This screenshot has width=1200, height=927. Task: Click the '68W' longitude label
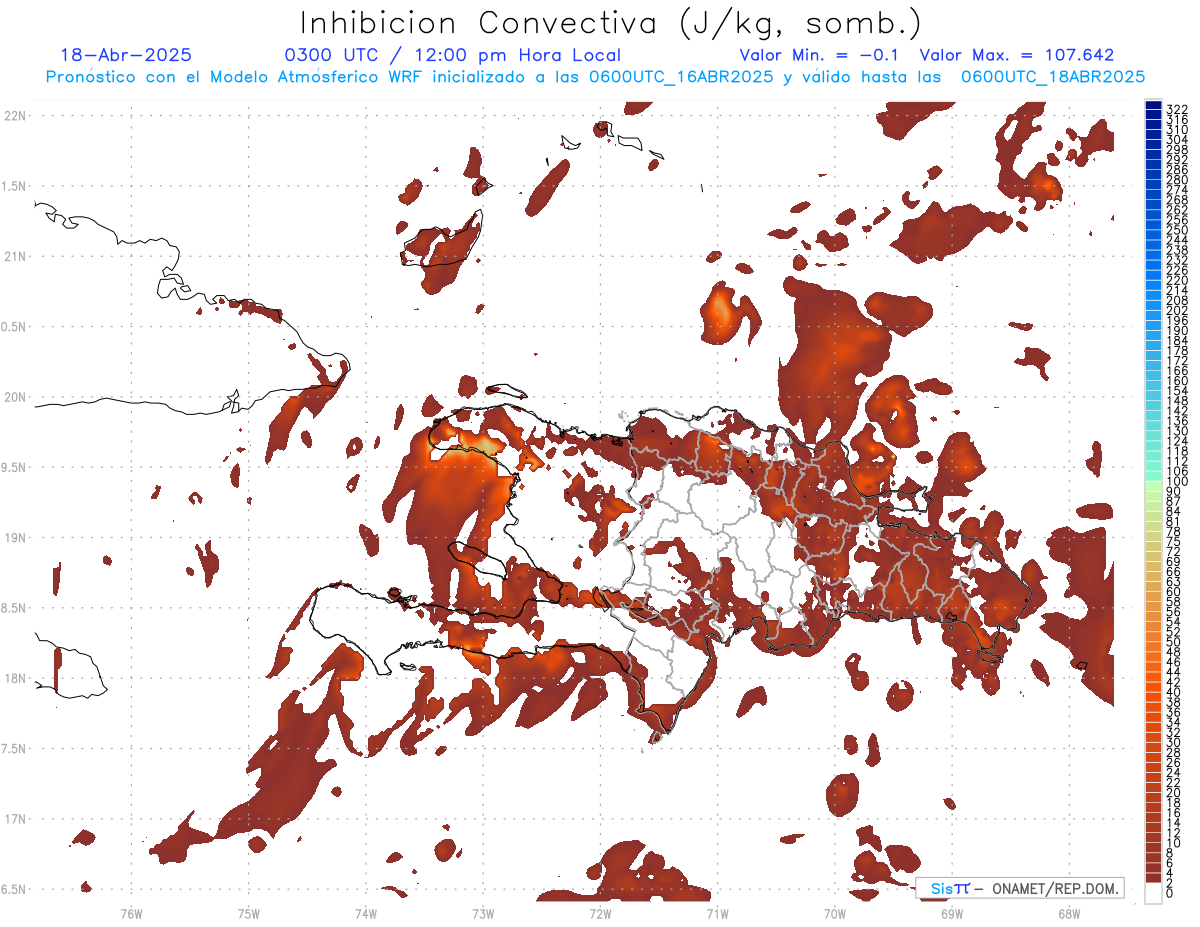[1068, 913]
